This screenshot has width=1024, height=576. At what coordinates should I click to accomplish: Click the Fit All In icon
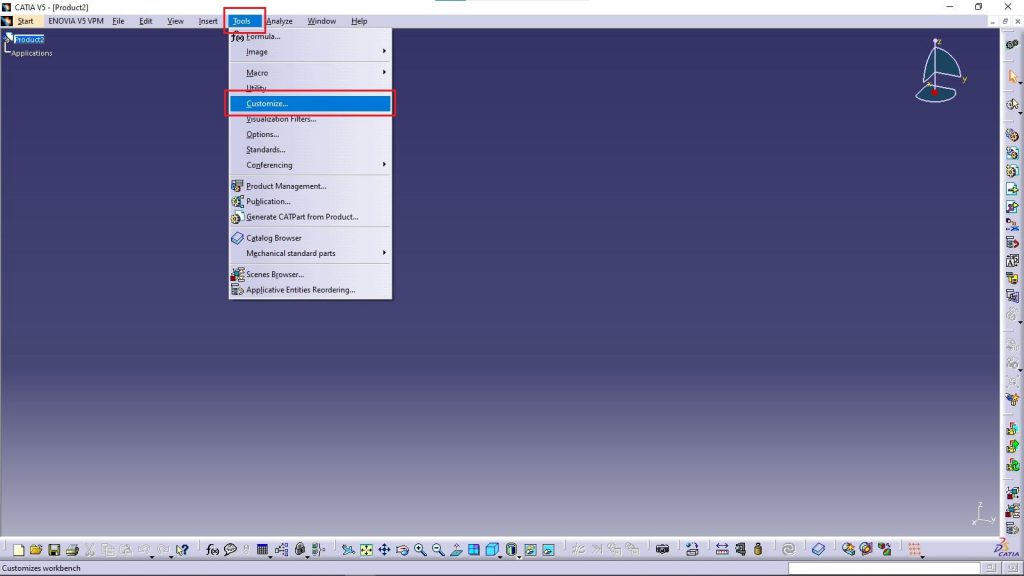click(366, 550)
